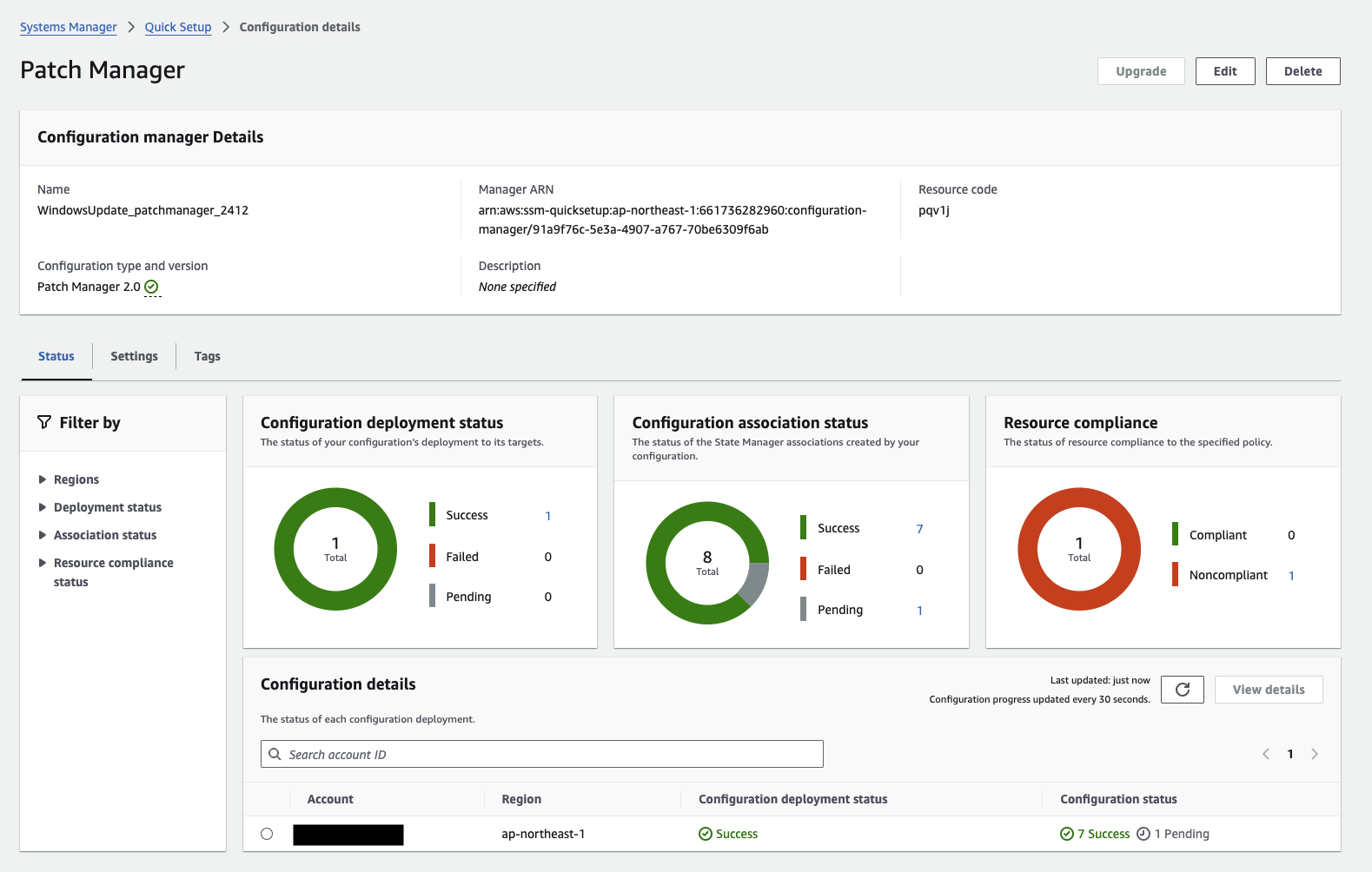This screenshot has width=1372, height=872.
Task: Click the resource compliance donut chart
Action: [1079, 549]
